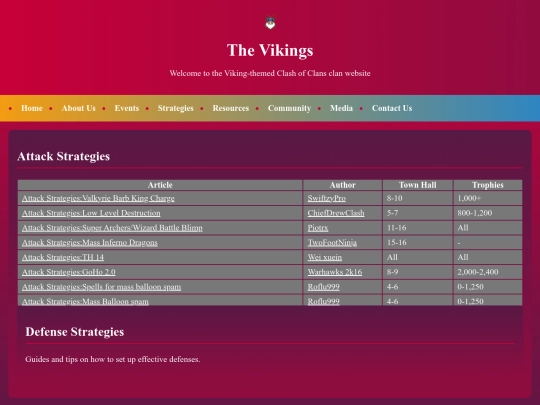This screenshot has width=540, height=405.
Task: Open Roflu999 link in spells row
Action: point(323,287)
